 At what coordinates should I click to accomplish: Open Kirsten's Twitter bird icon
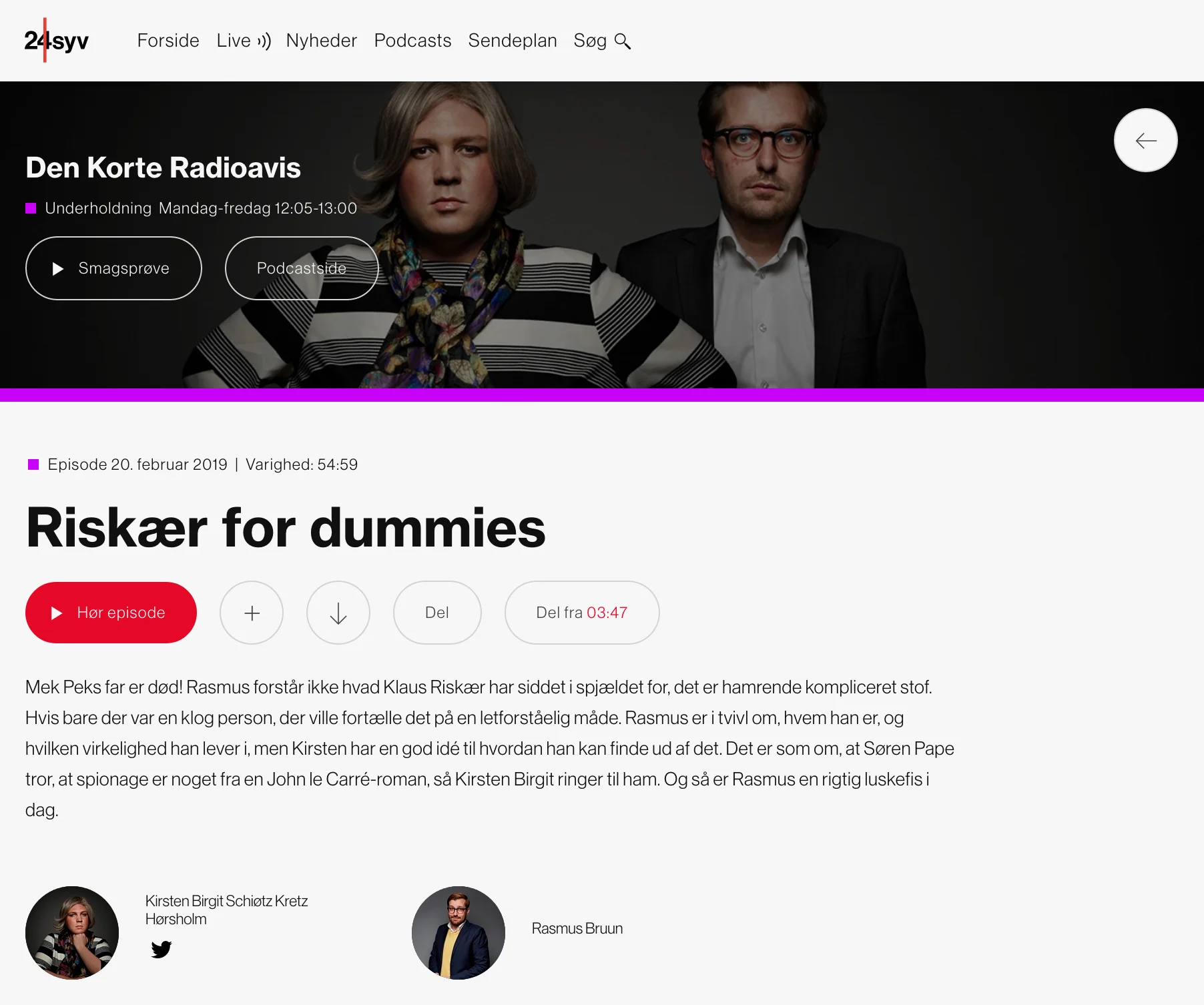pos(161,949)
